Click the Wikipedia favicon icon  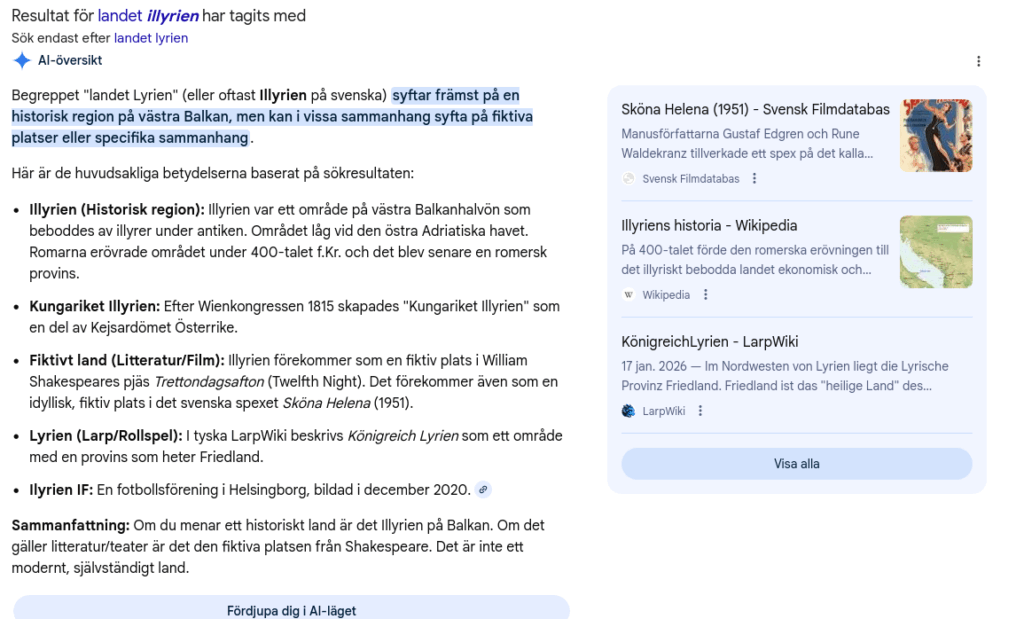[629, 295]
